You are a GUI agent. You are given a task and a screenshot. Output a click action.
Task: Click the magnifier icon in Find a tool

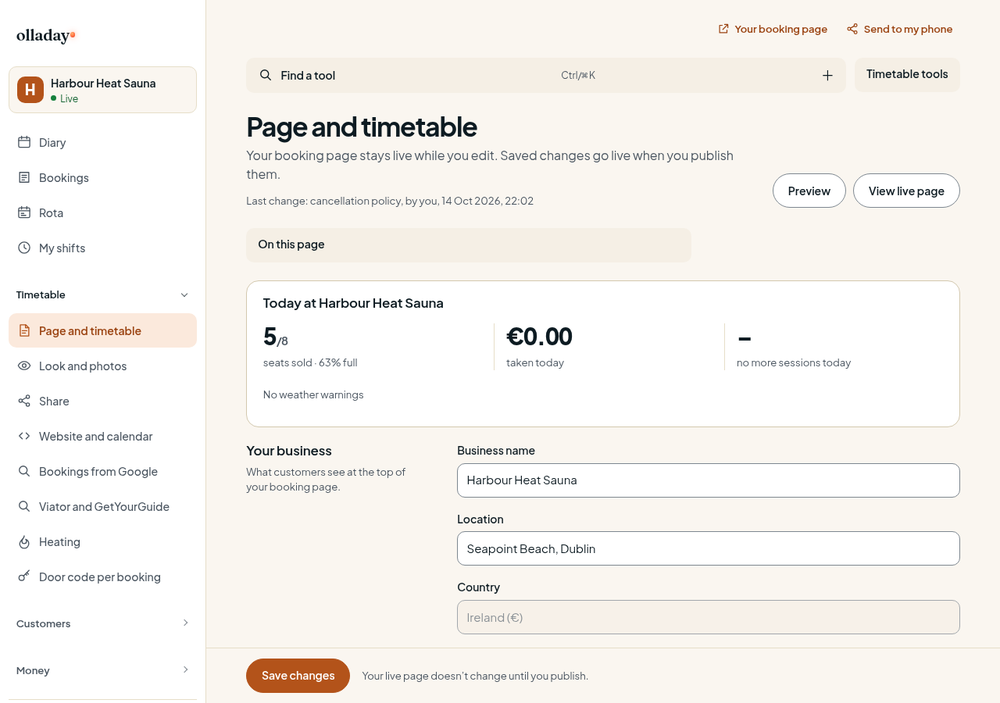point(265,75)
